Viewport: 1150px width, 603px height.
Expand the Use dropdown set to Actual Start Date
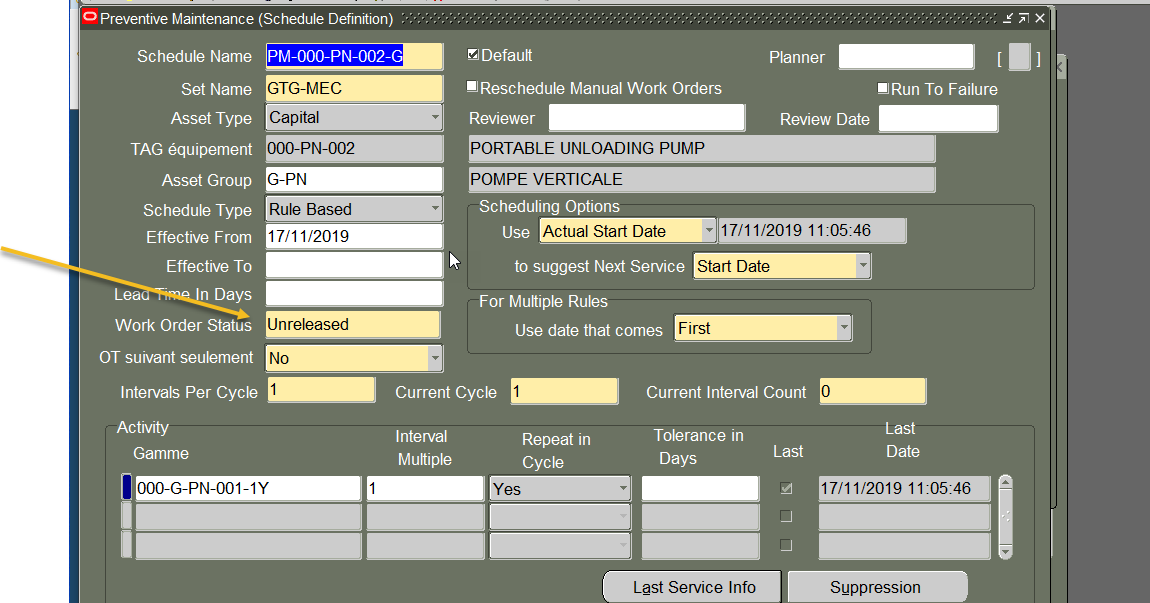click(x=708, y=230)
